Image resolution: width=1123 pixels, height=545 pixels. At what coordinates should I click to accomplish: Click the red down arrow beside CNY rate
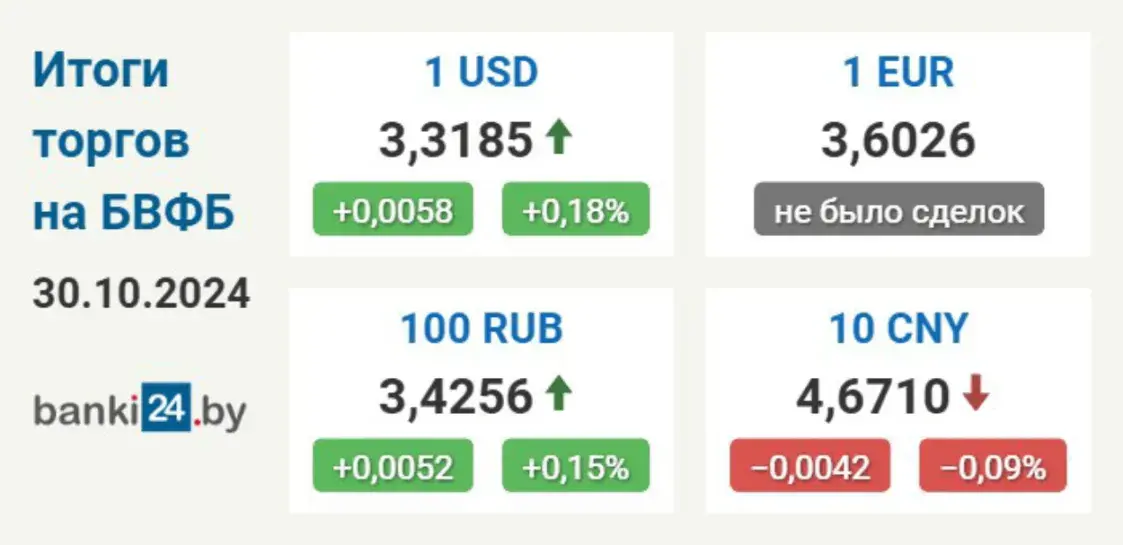click(975, 395)
